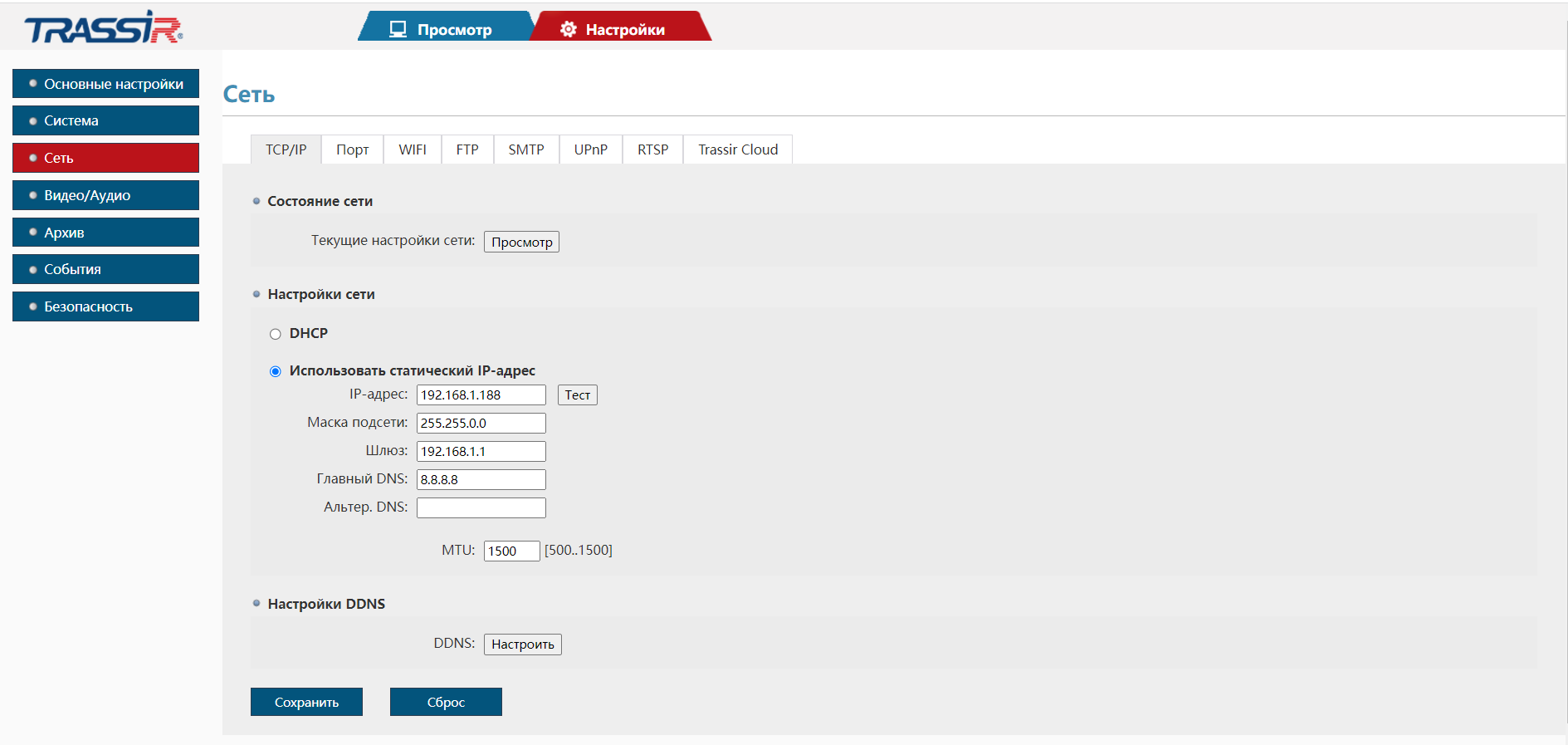Open the Настройки top tab
Viewport: 1568px width, 745px height.
620,26
